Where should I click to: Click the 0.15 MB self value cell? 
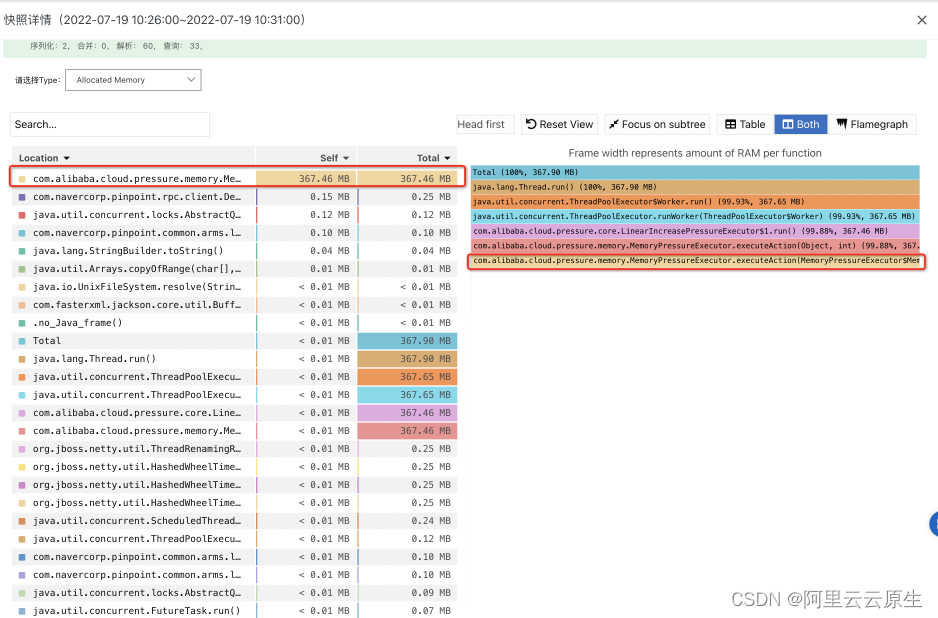(x=307, y=197)
